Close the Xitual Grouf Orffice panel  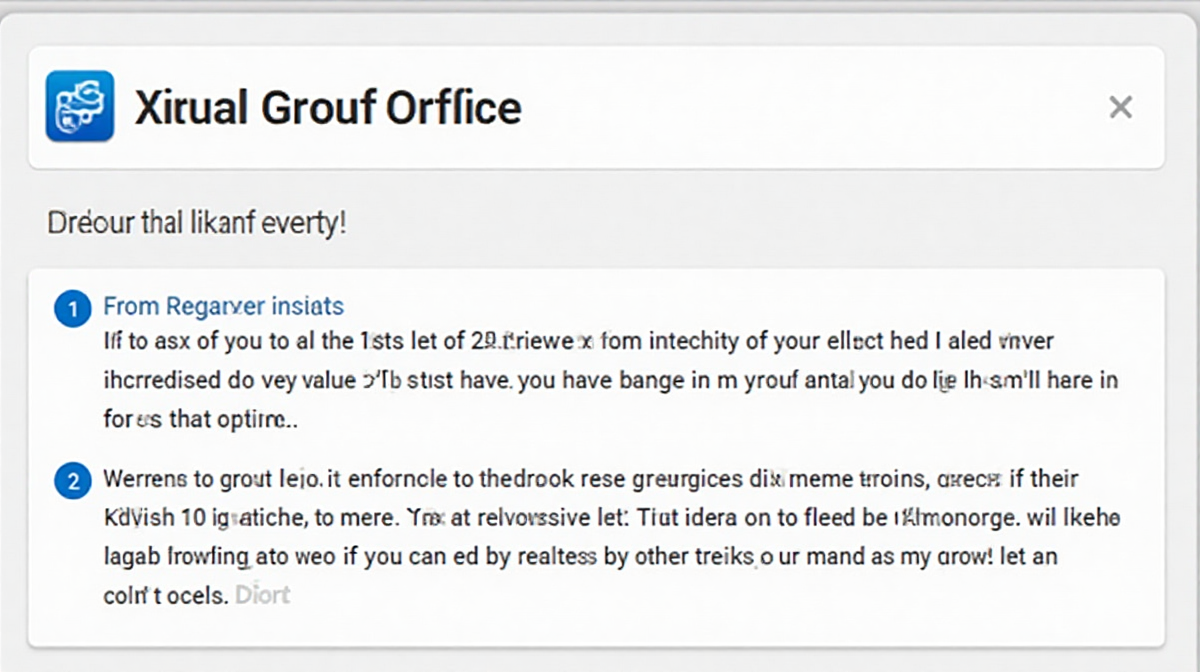[x=1120, y=107]
